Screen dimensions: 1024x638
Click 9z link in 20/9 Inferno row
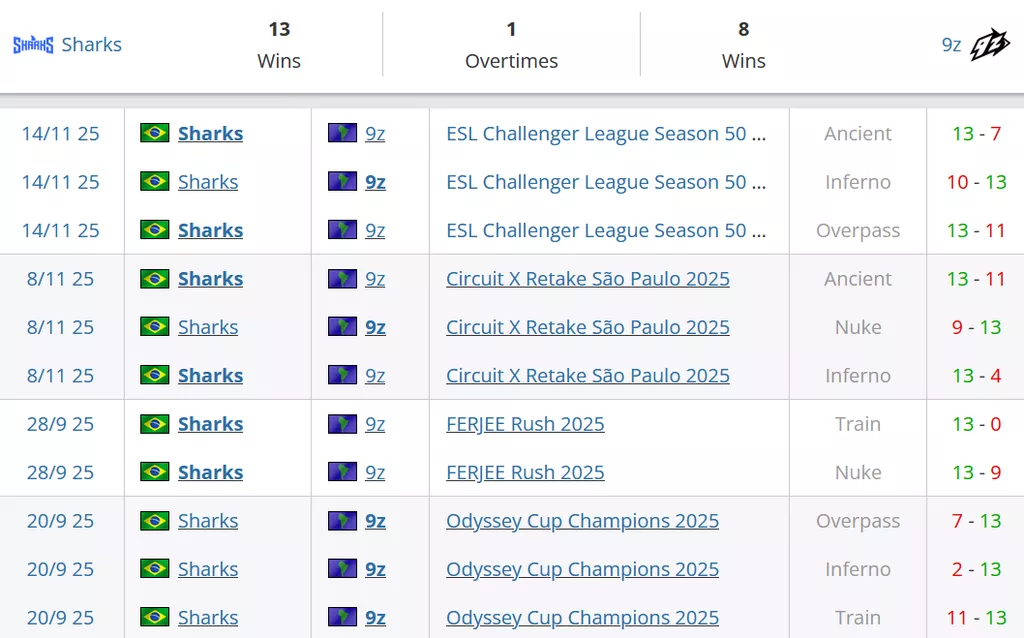375,569
